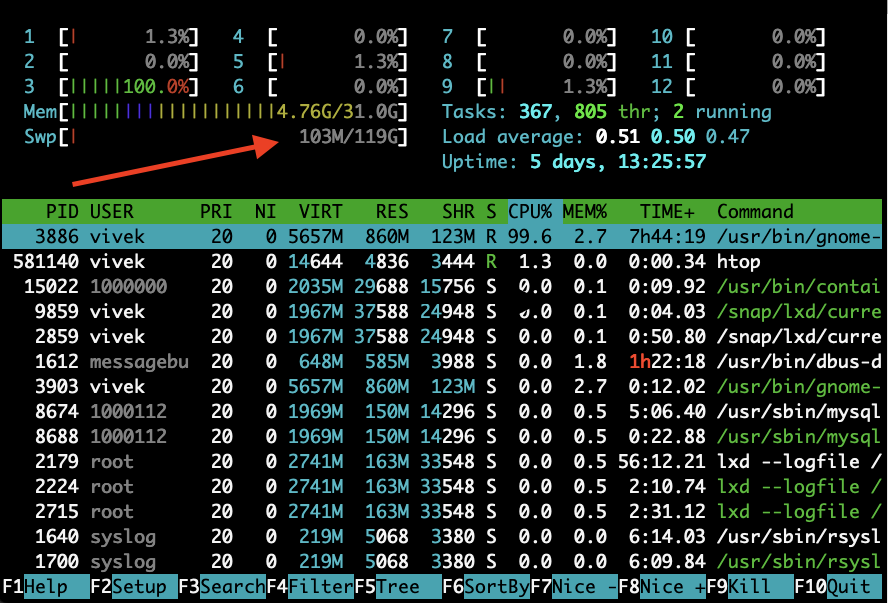Sort processes by the CPU% column
This screenshot has width=888, height=603.
pyautogui.click(x=531, y=211)
